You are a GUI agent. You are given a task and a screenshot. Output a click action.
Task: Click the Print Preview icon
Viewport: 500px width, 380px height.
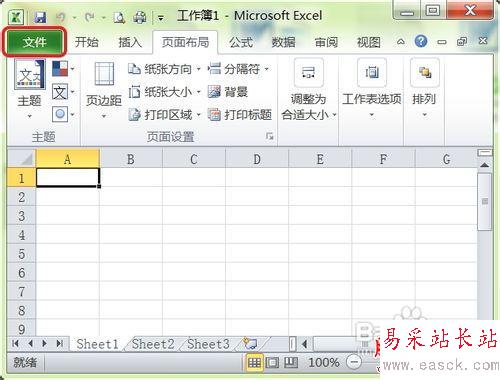[x=119, y=17]
